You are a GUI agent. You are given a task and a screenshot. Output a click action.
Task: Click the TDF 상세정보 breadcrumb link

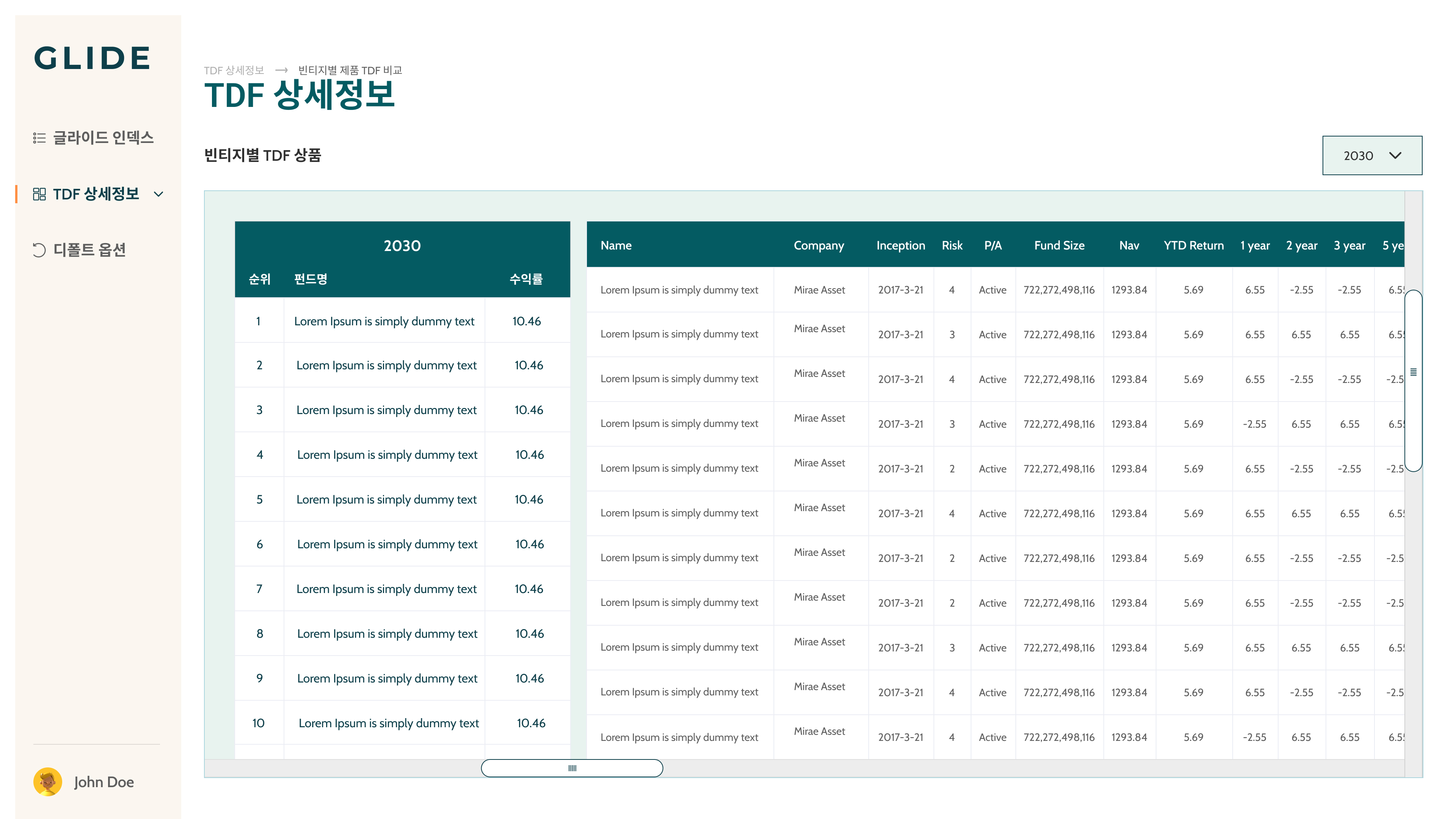(234, 70)
